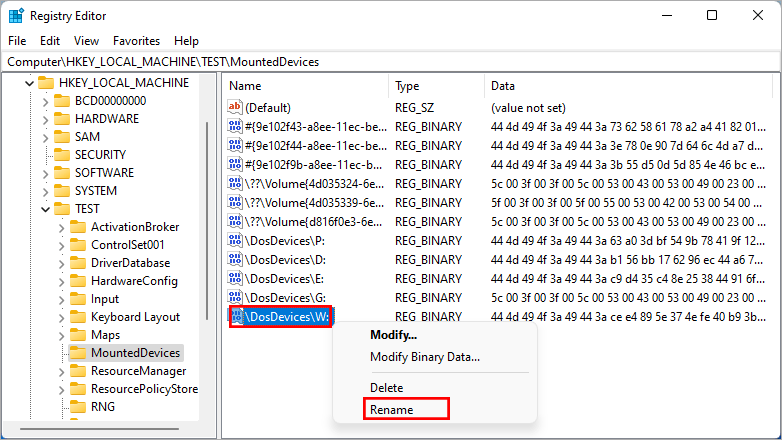Expand the SOFTWARE key
Viewport: 782px width, 440px height.
pos(45,174)
